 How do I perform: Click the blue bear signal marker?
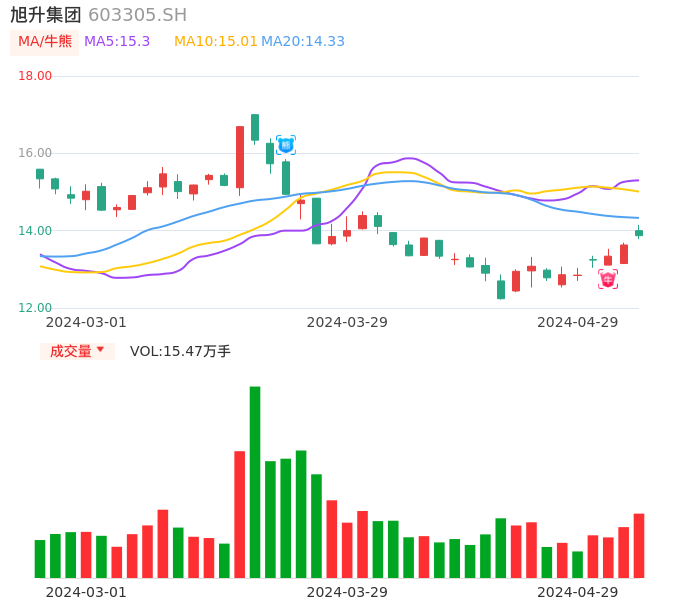click(x=285, y=145)
